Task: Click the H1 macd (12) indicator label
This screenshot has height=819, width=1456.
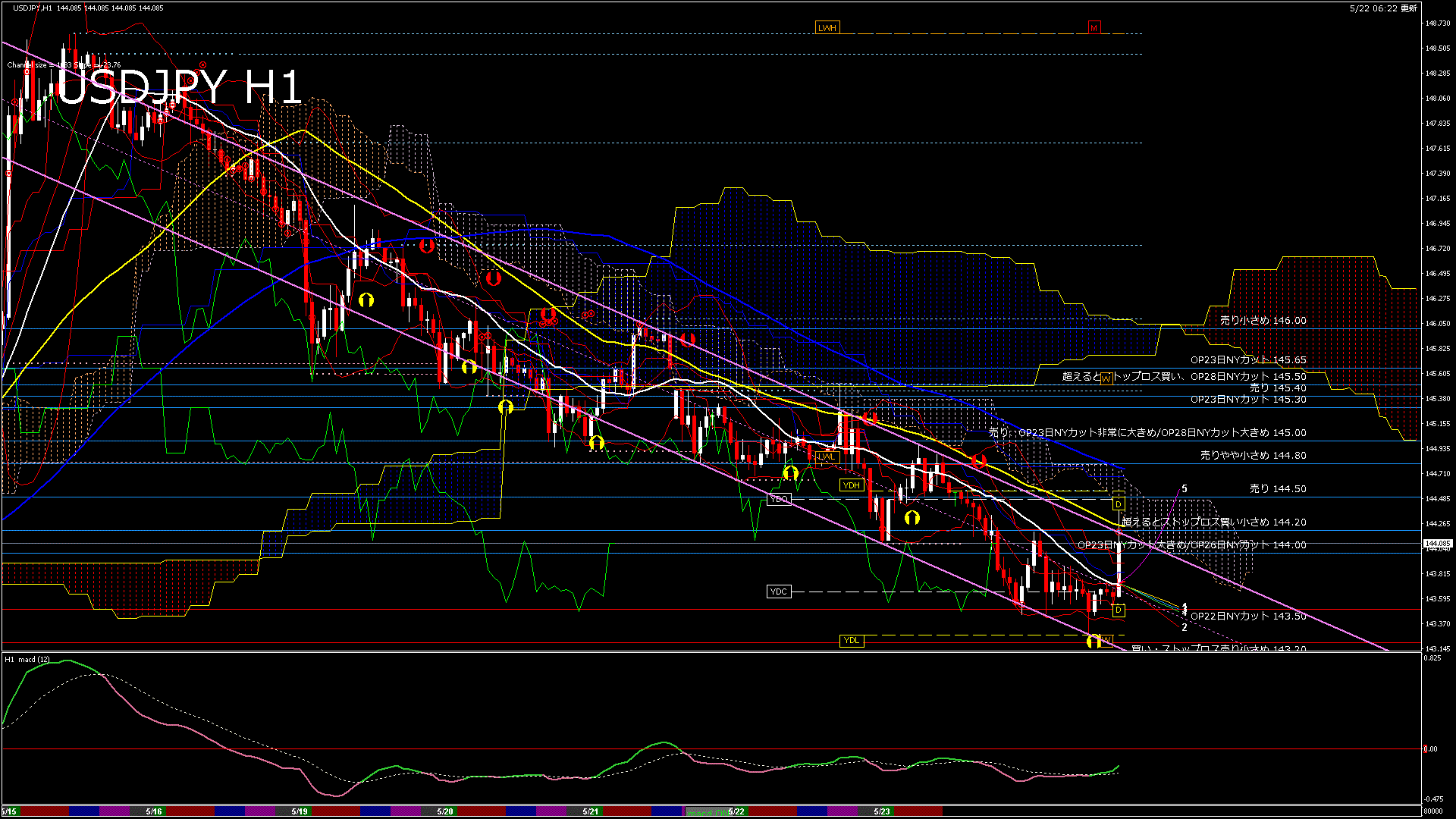Action: click(28, 660)
